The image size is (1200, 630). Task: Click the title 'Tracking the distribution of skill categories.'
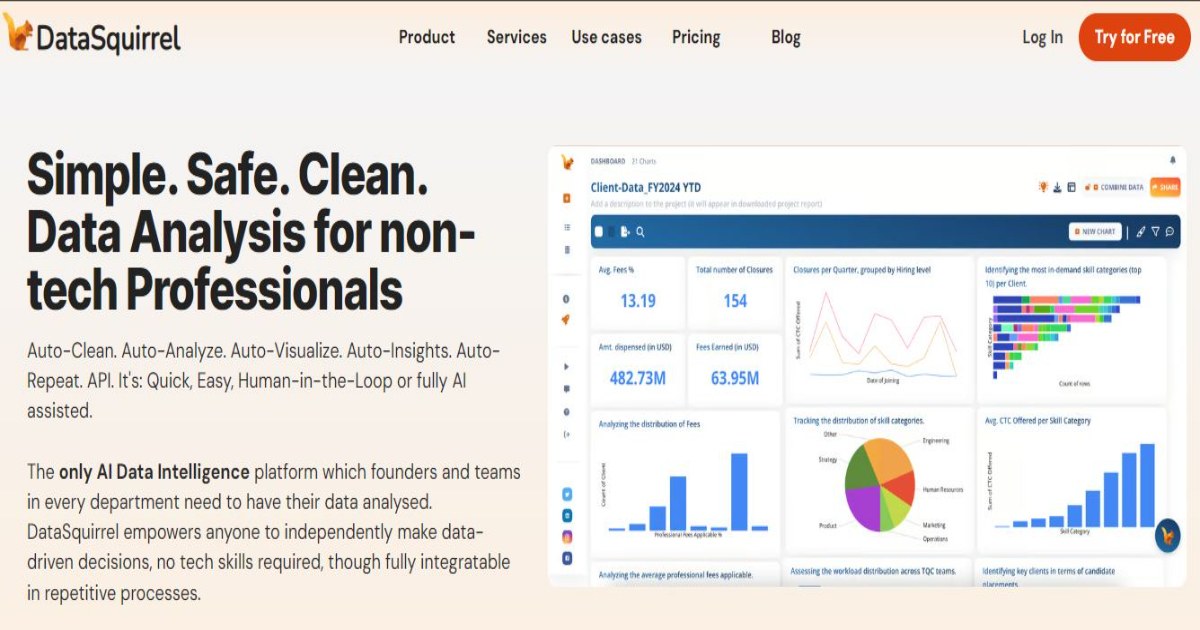(858, 421)
